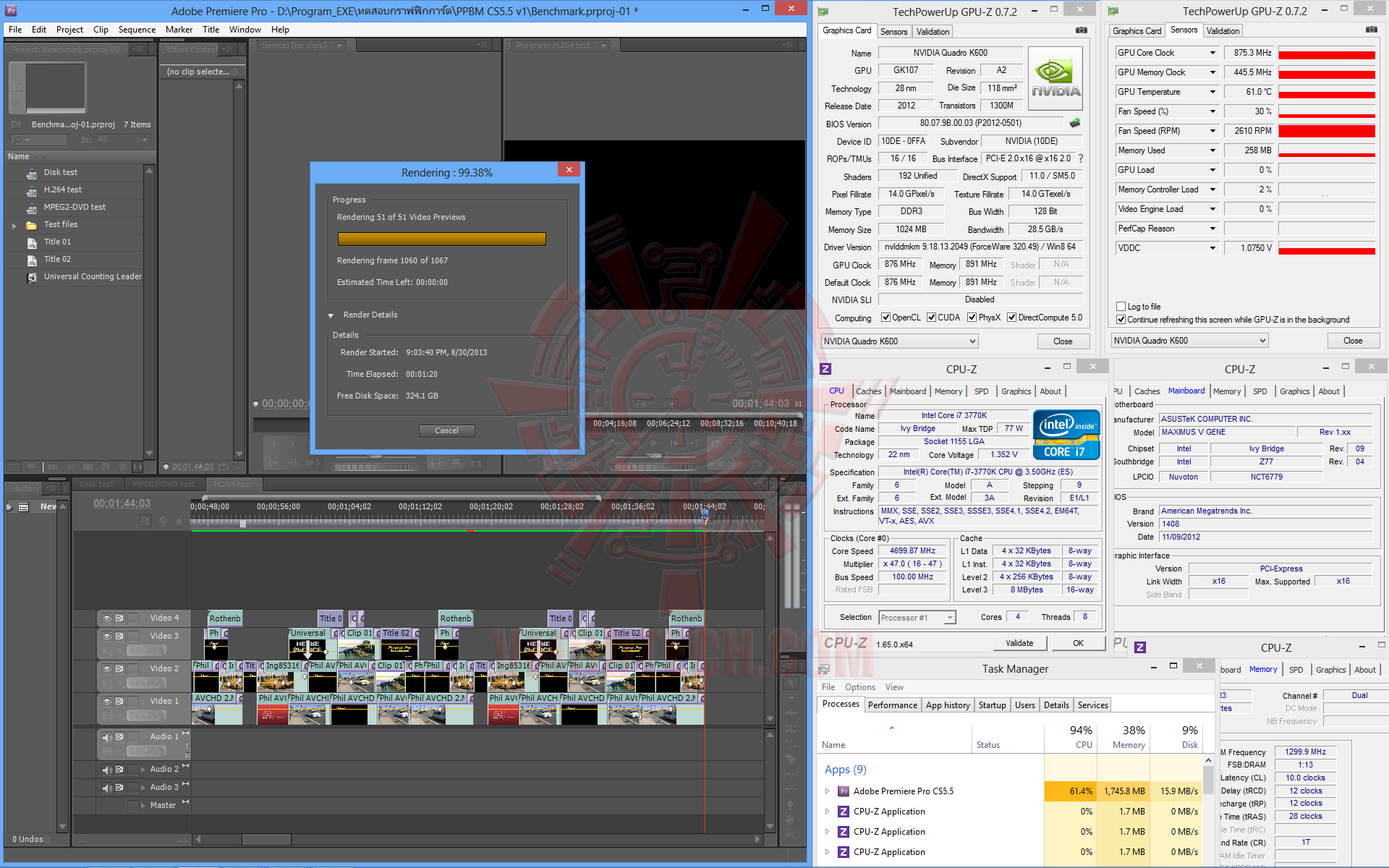
Task: Click the NVIDIA logo image
Action: [1055, 78]
